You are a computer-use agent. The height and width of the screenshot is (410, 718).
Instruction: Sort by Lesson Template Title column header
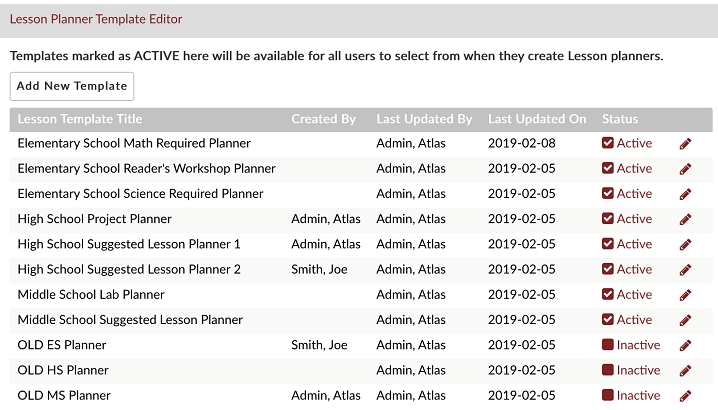(80, 119)
